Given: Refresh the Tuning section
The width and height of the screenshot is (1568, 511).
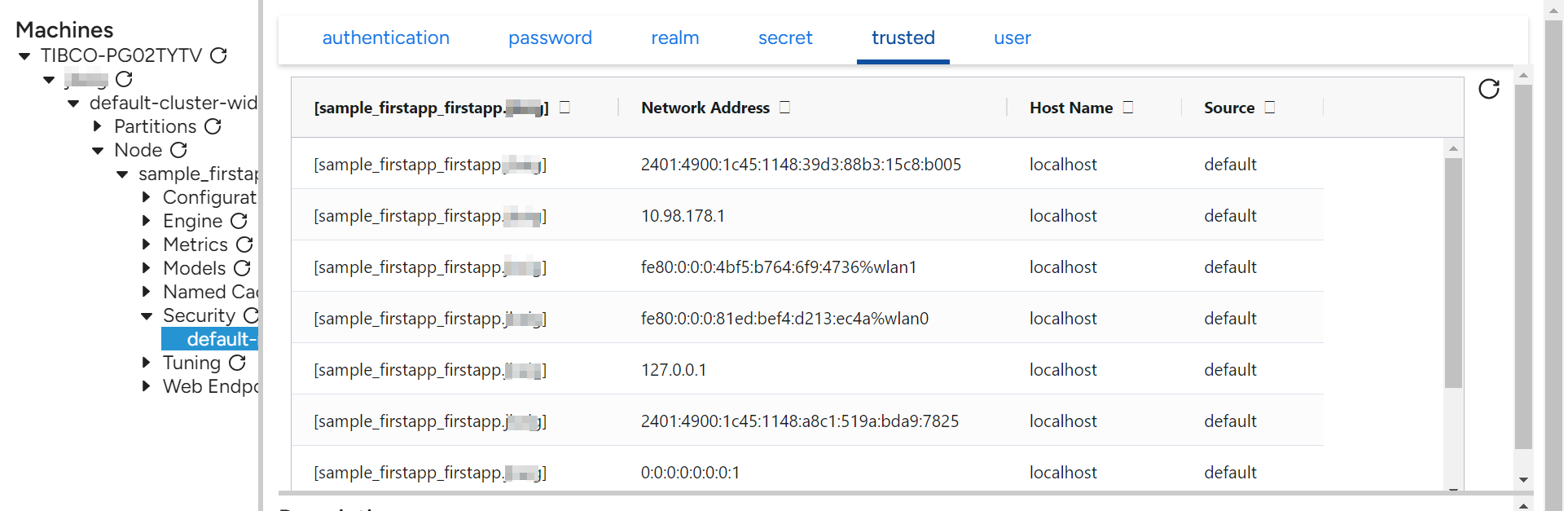Looking at the screenshot, I should pos(237,363).
